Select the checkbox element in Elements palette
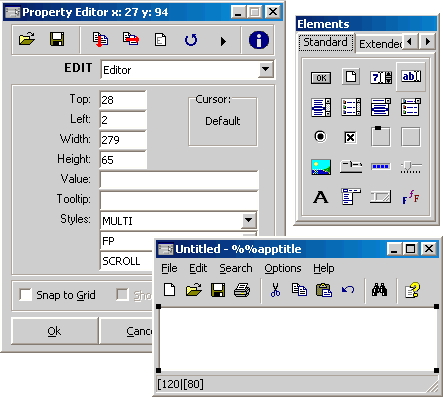The image size is (443, 397). tap(350, 137)
